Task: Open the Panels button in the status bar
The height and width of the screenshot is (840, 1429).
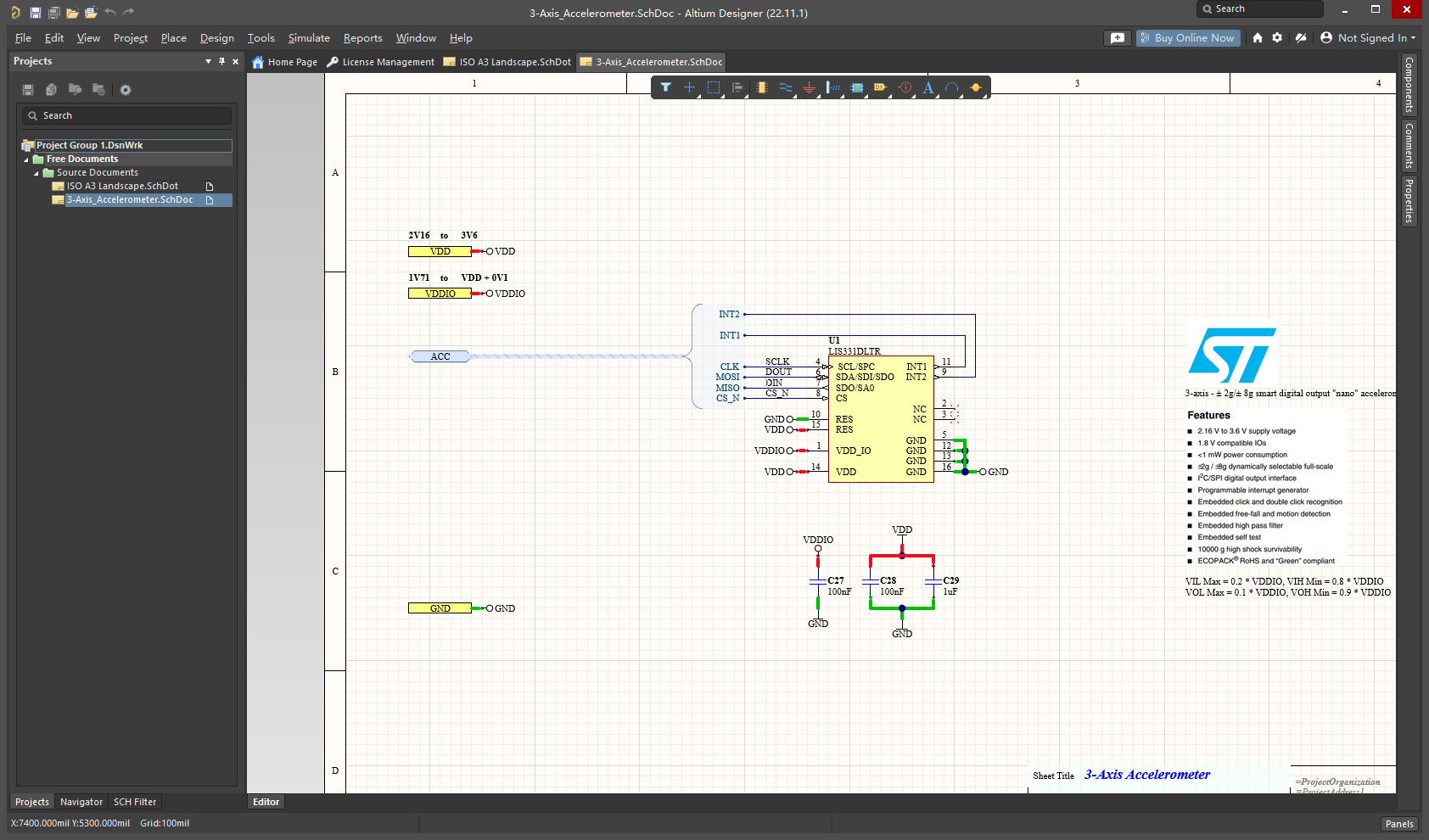Action: tap(1399, 824)
